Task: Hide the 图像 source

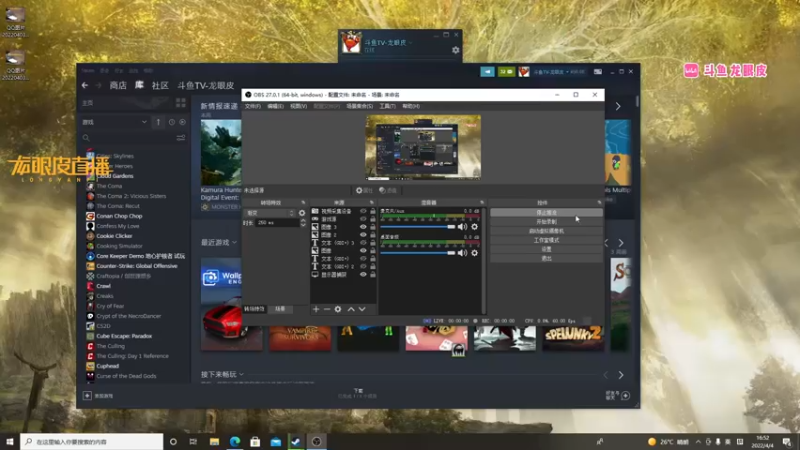Action: tap(363, 251)
